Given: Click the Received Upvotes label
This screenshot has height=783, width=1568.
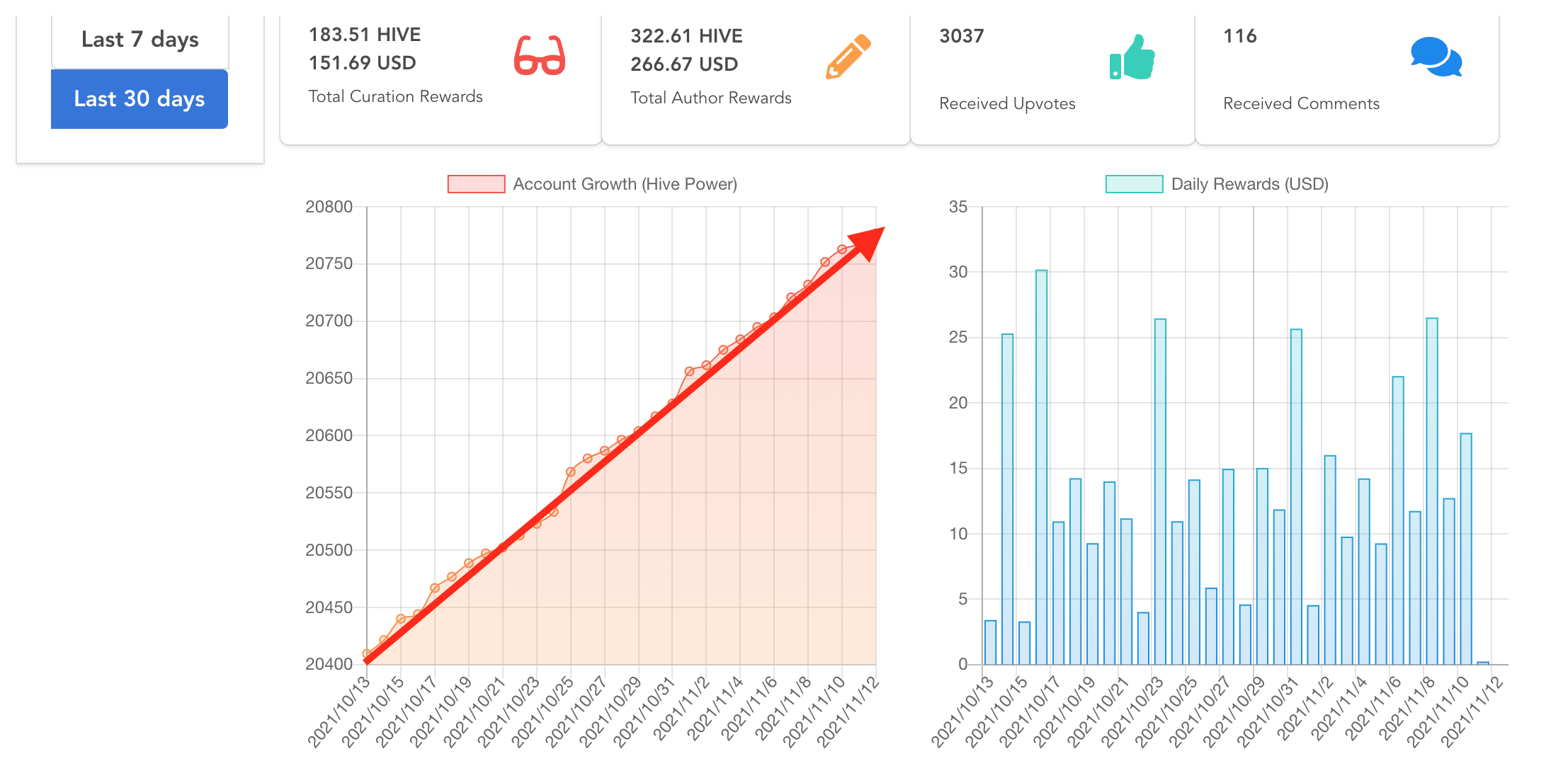Looking at the screenshot, I should click(x=1007, y=103).
